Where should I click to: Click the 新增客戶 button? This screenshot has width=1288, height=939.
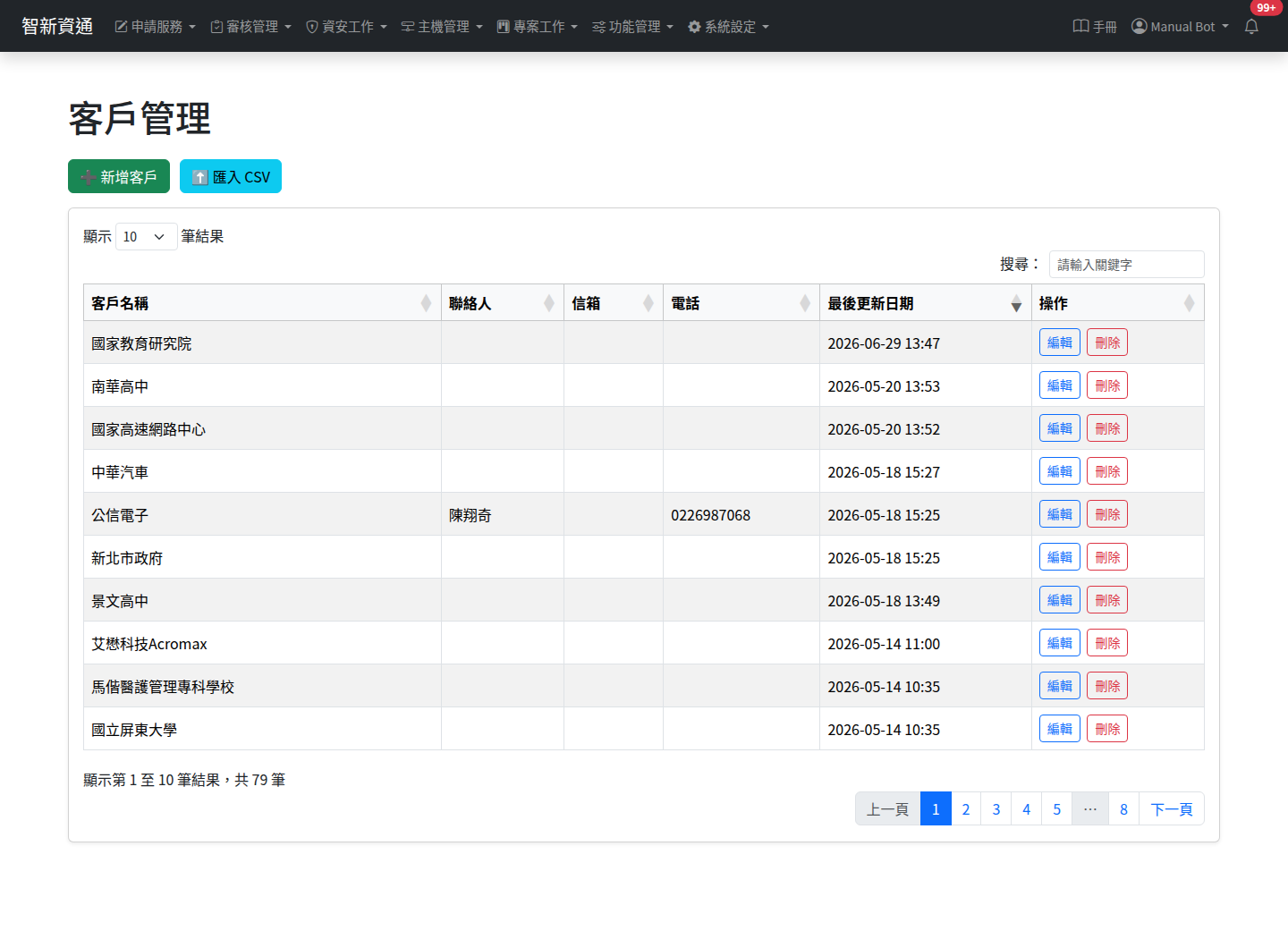point(119,176)
